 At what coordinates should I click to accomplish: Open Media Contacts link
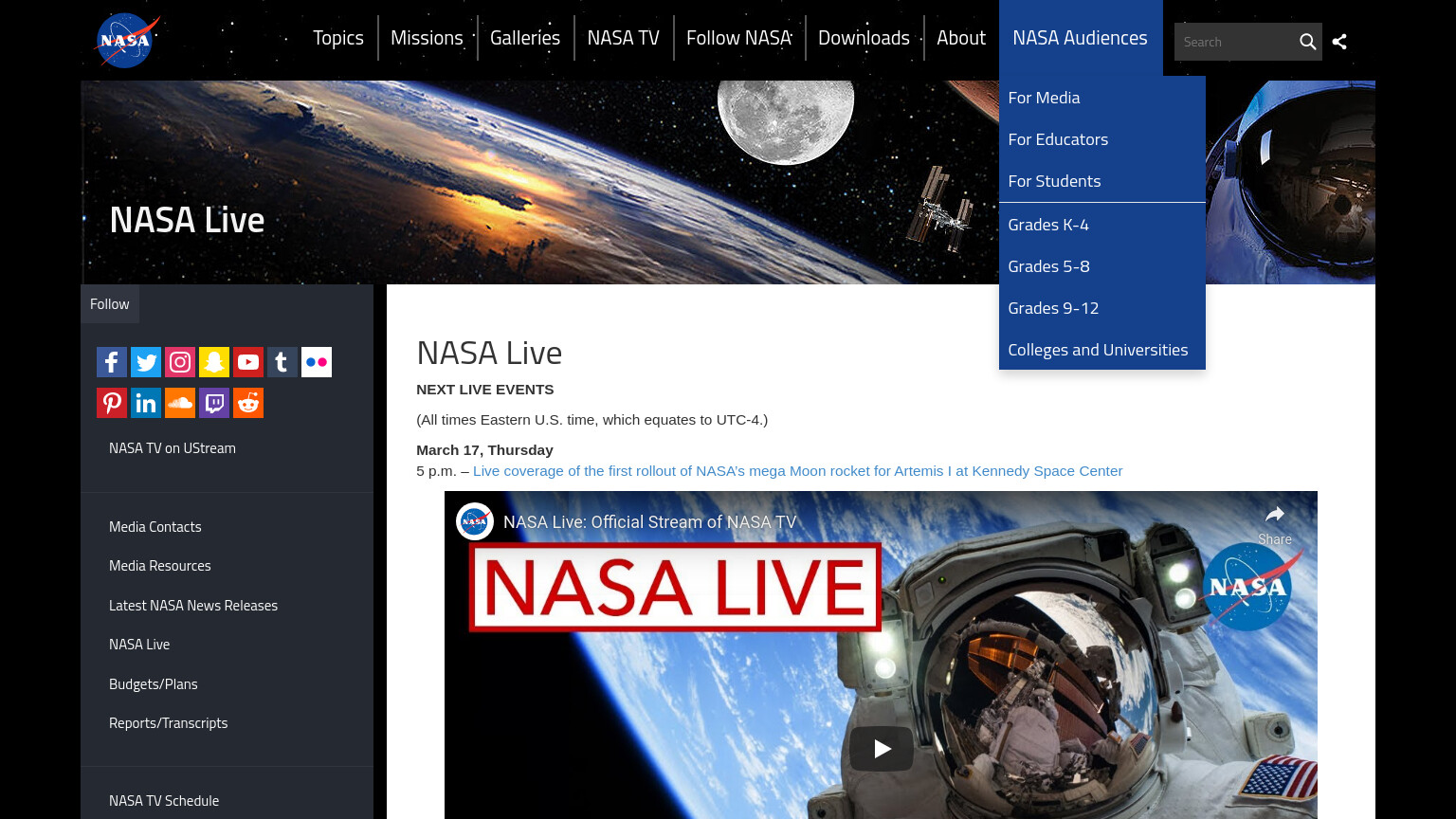point(155,527)
